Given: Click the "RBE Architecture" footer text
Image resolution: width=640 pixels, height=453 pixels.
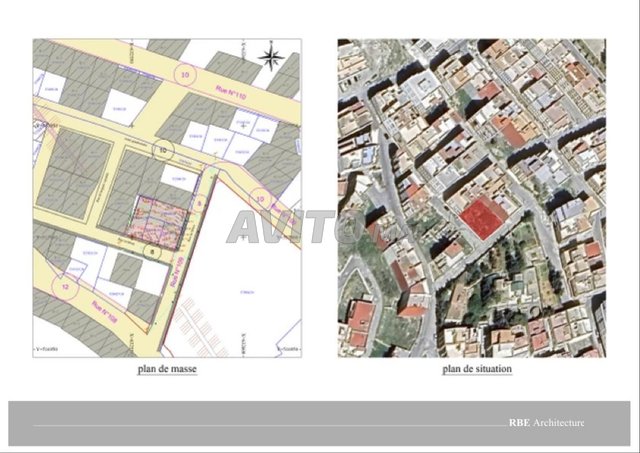Looking at the screenshot, I should (546, 424).
